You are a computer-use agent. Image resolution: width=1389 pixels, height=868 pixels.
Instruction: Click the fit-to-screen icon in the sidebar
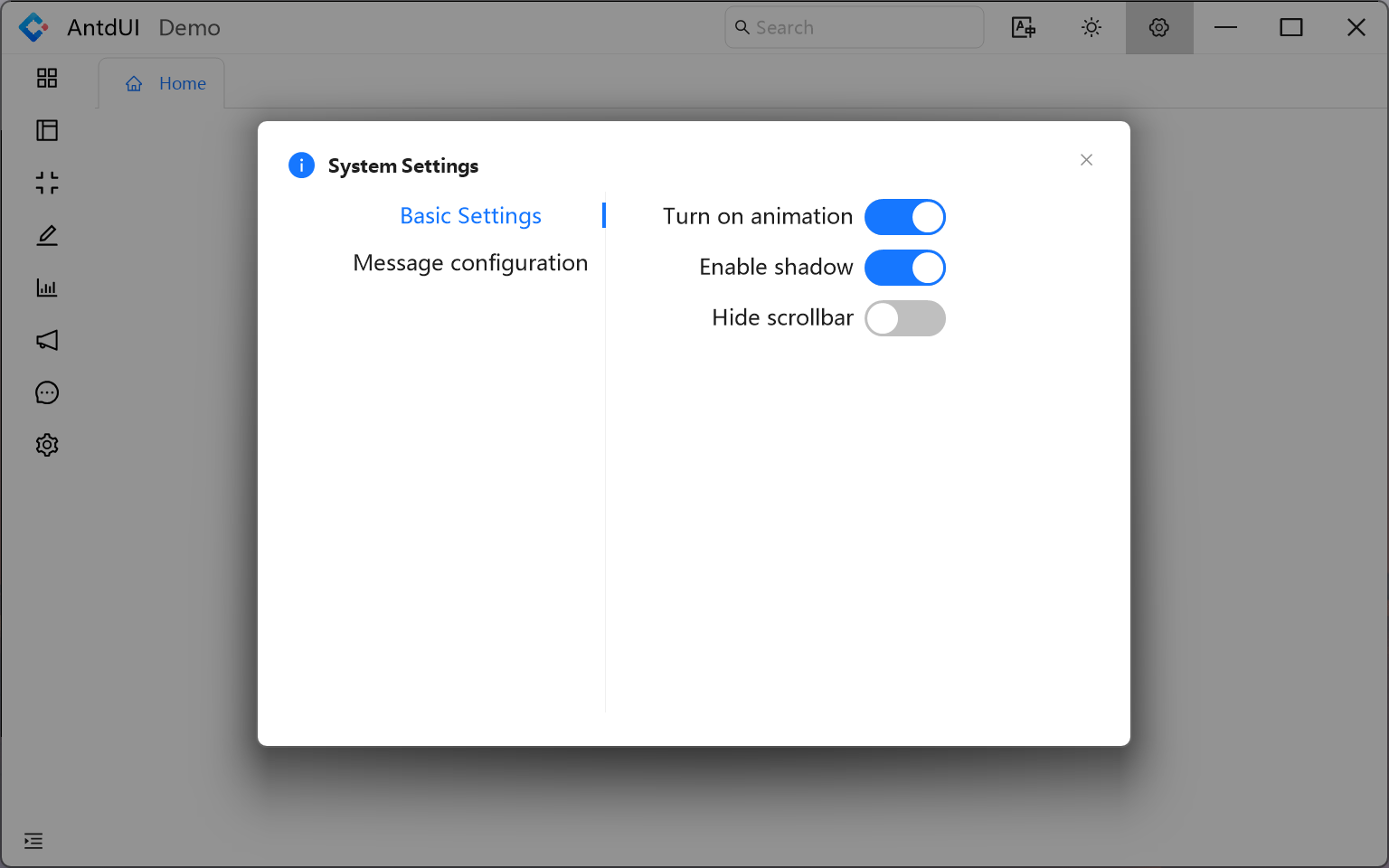(x=46, y=183)
